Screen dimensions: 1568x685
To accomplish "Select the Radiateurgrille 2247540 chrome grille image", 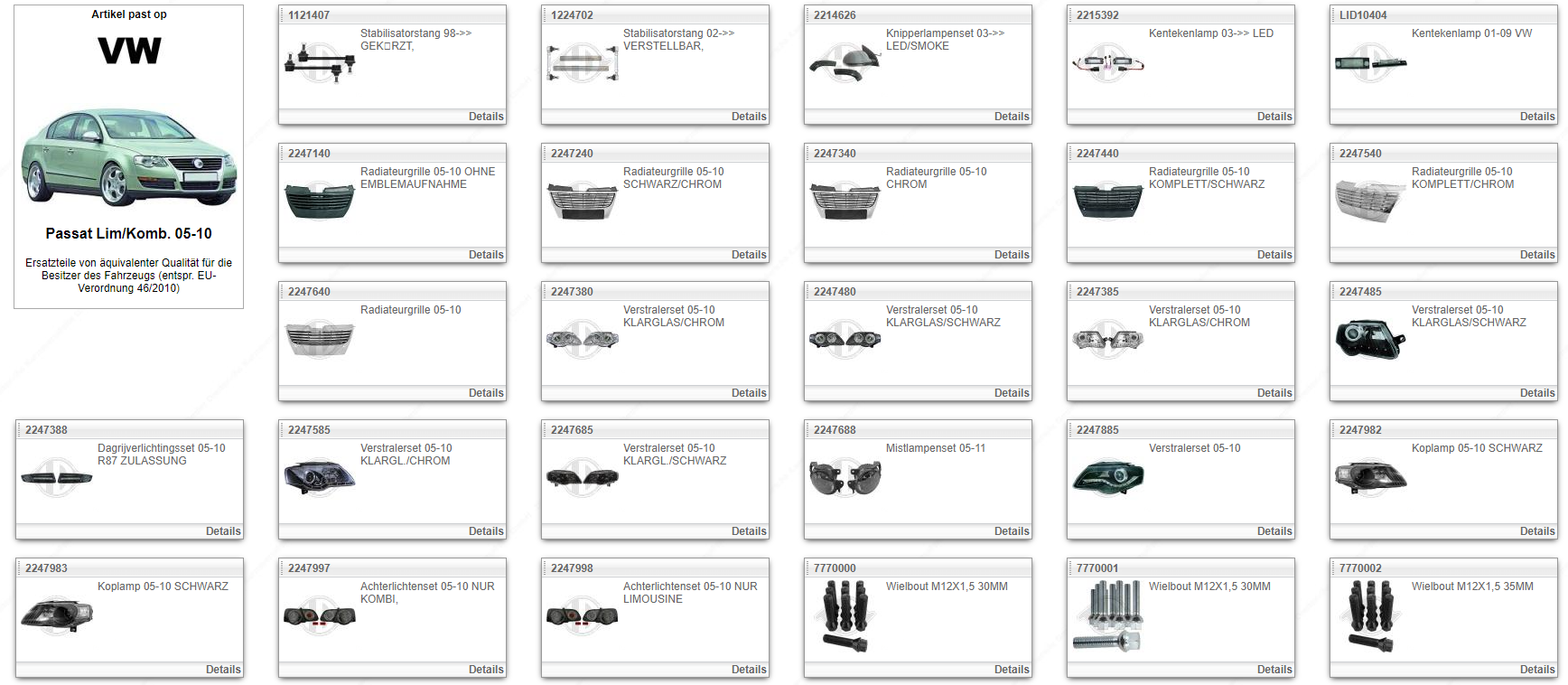I will pyautogui.click(x=1370, y=201).
